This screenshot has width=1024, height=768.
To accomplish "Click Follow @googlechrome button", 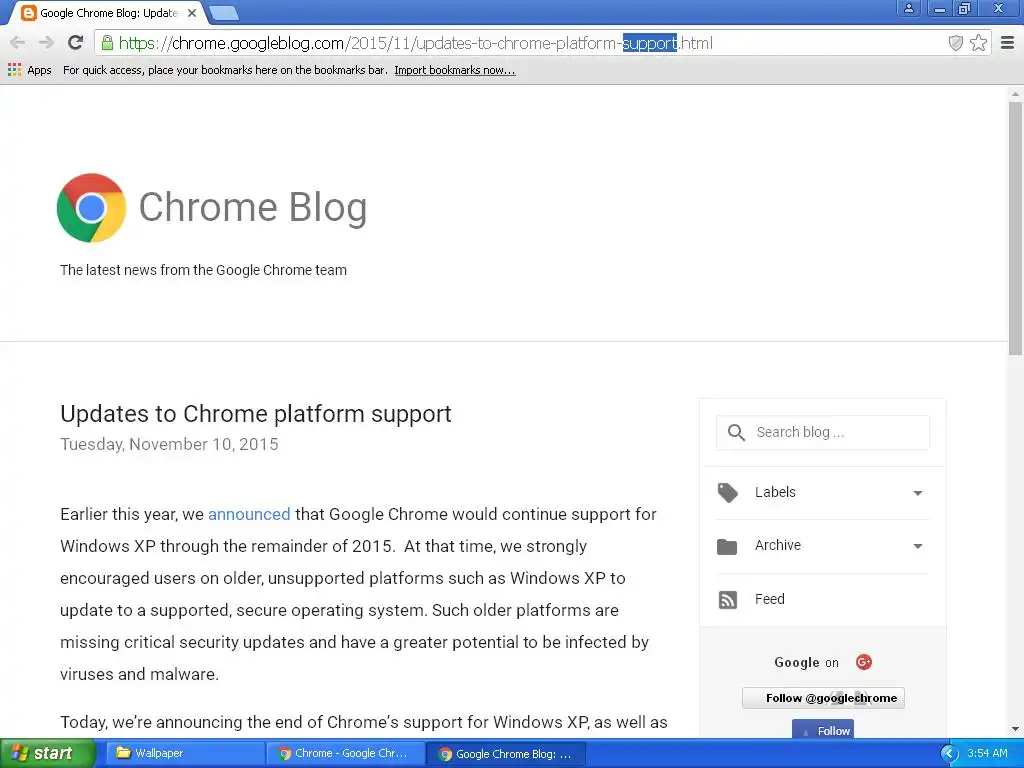I will coord(824,698).
